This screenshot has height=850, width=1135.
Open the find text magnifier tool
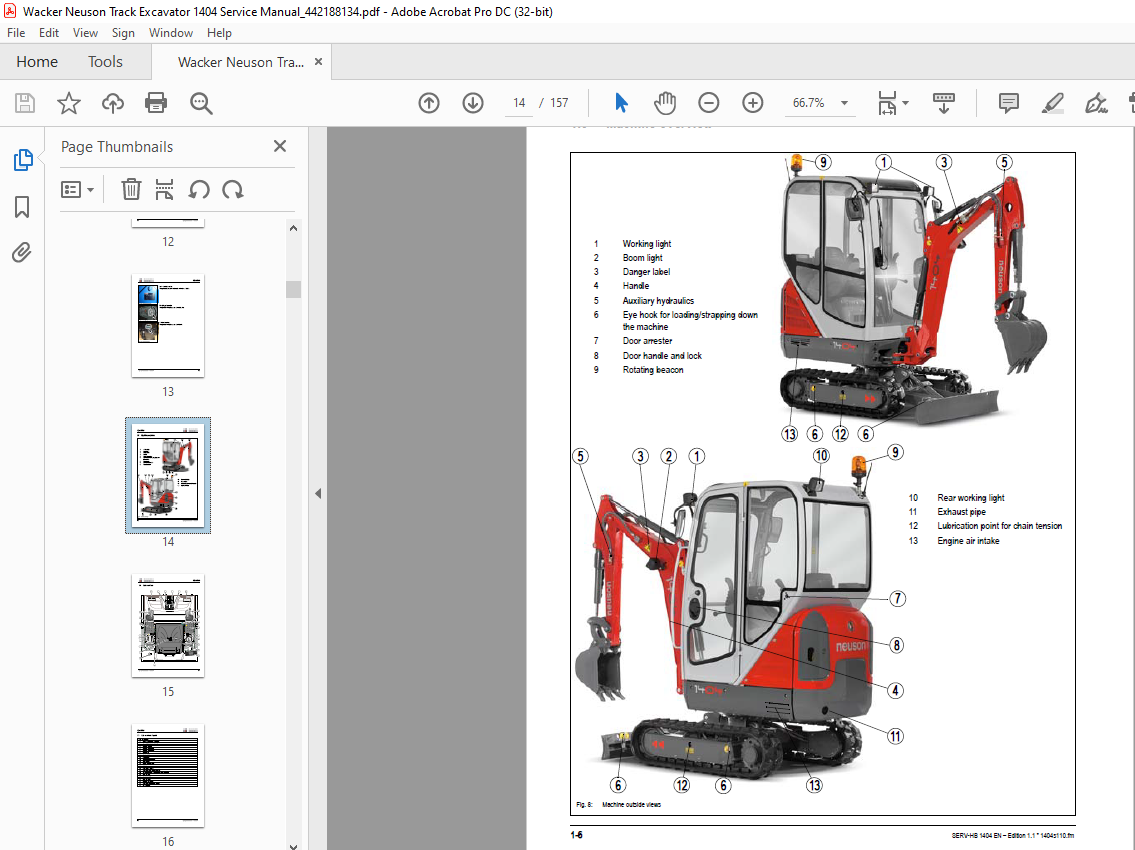201,103
